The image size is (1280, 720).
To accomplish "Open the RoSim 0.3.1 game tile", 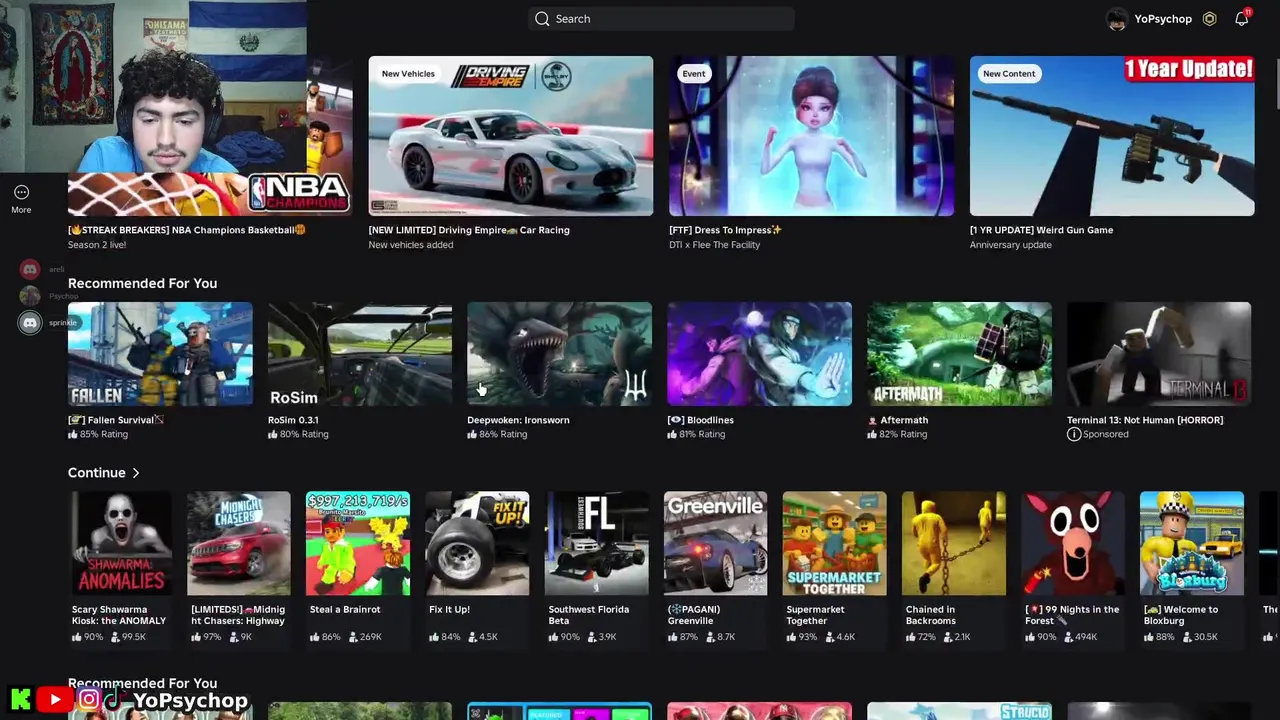I will pyautogui.click(x=360, y=354).
